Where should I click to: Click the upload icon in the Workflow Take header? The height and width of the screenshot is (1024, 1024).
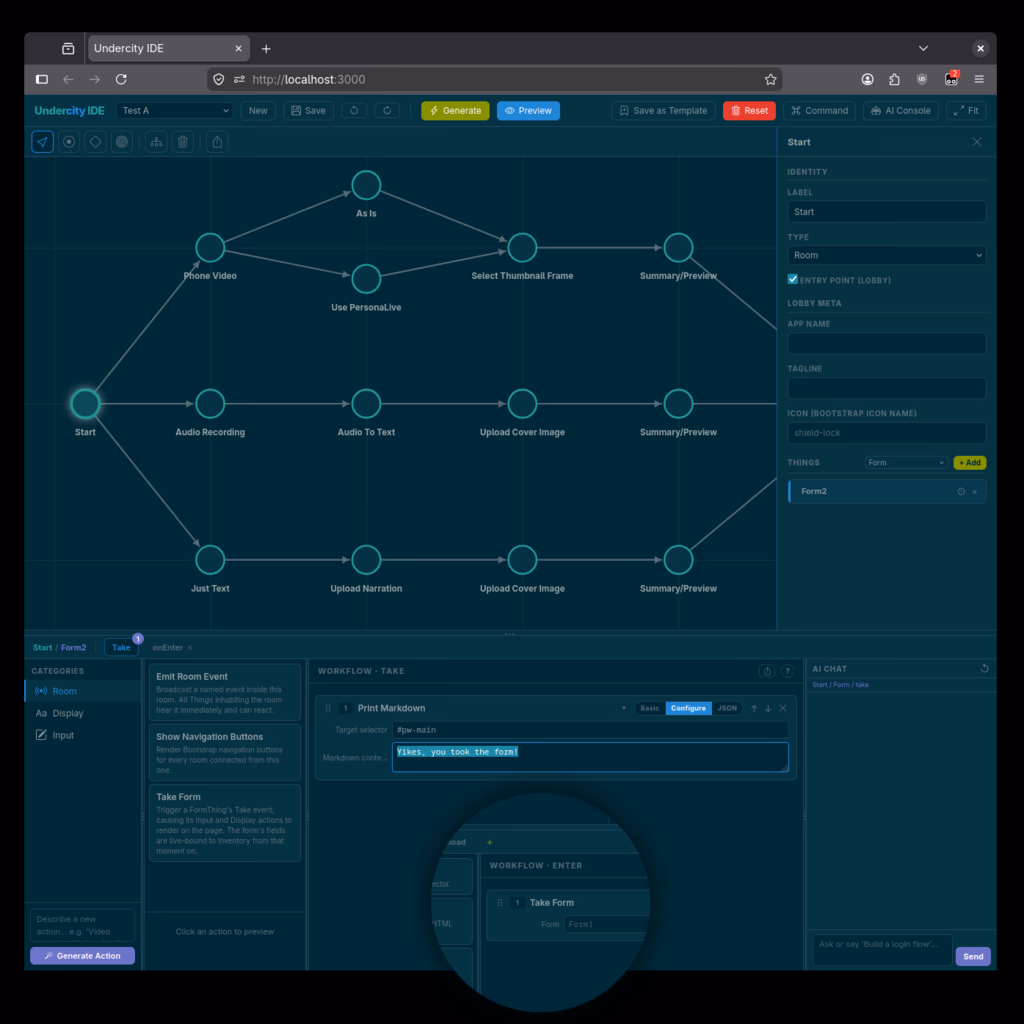coord(767,671)
